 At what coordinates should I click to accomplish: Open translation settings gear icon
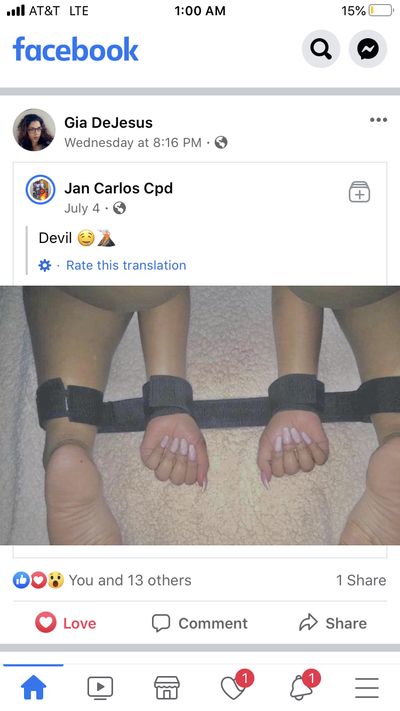tap(45, 265)
